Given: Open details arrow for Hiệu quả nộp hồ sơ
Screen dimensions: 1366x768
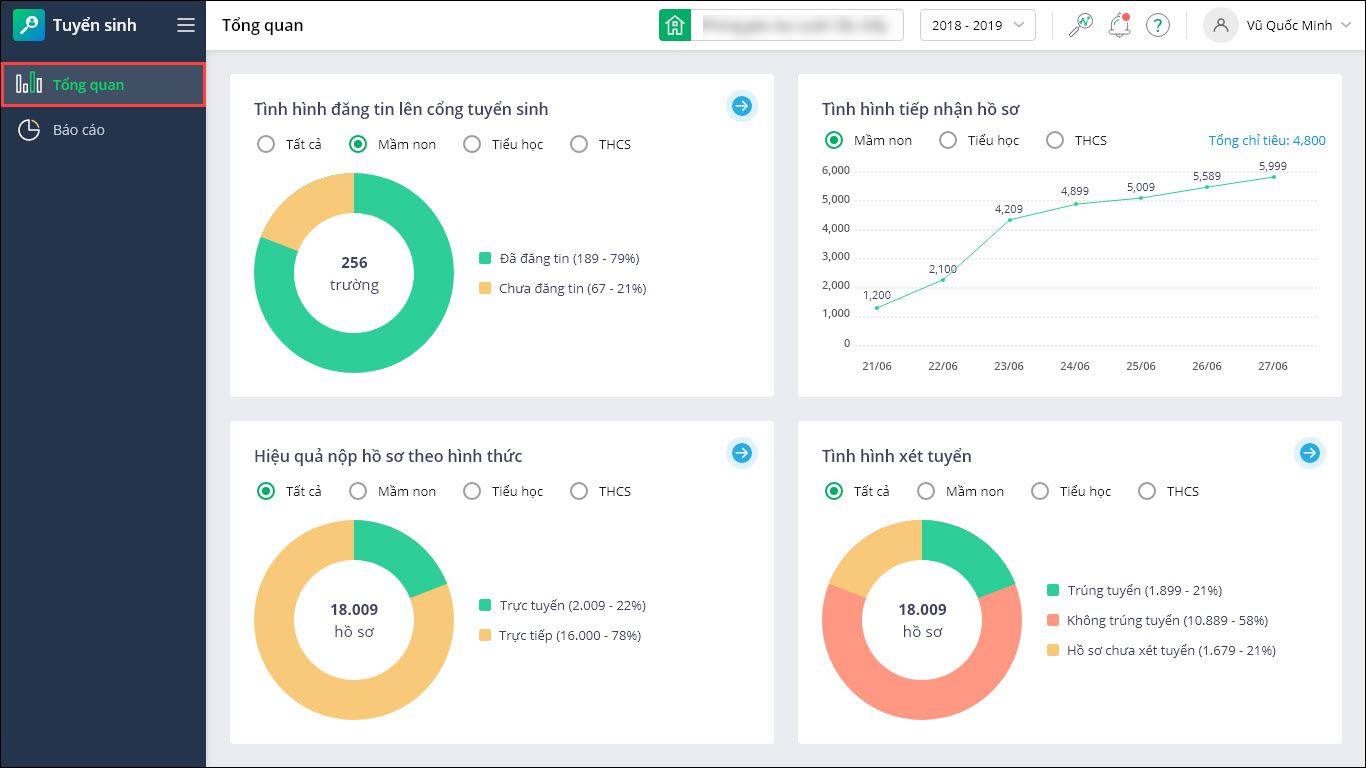Looking at the screenshot, I should tap(741, 453).
